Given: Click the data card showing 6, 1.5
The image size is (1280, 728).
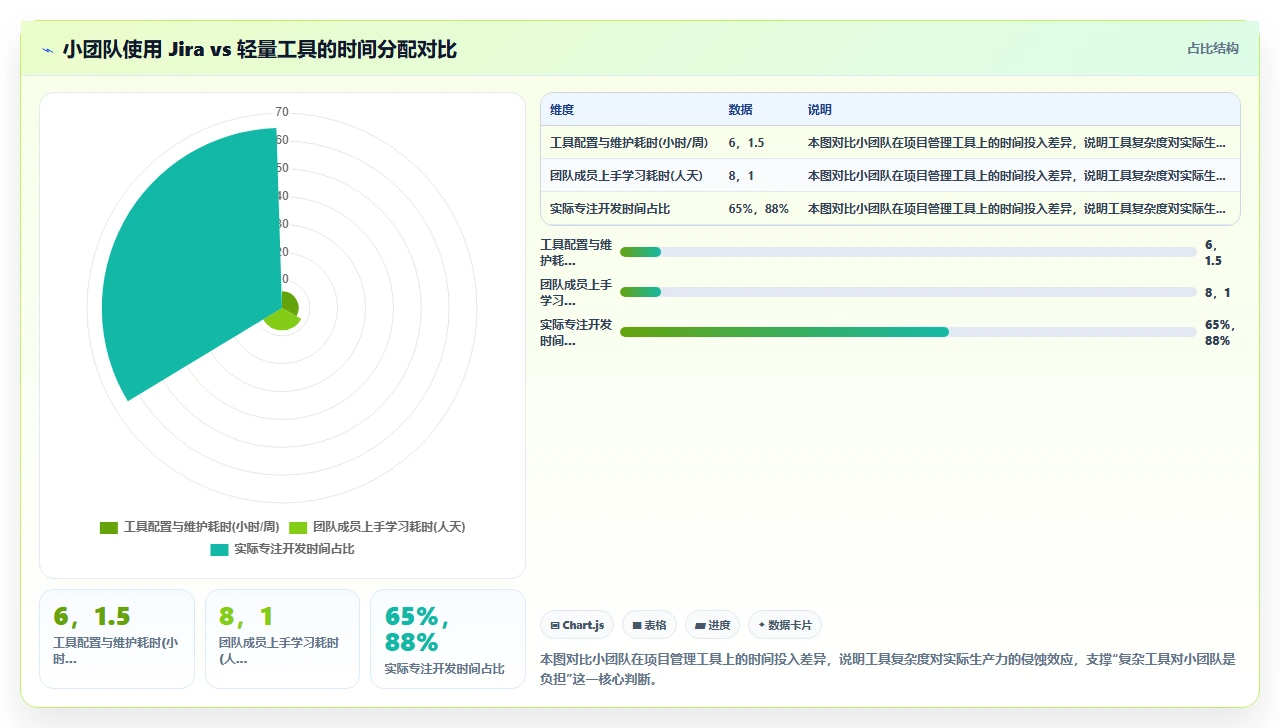Looking at the screenshot, I should (x=117, y=639).
